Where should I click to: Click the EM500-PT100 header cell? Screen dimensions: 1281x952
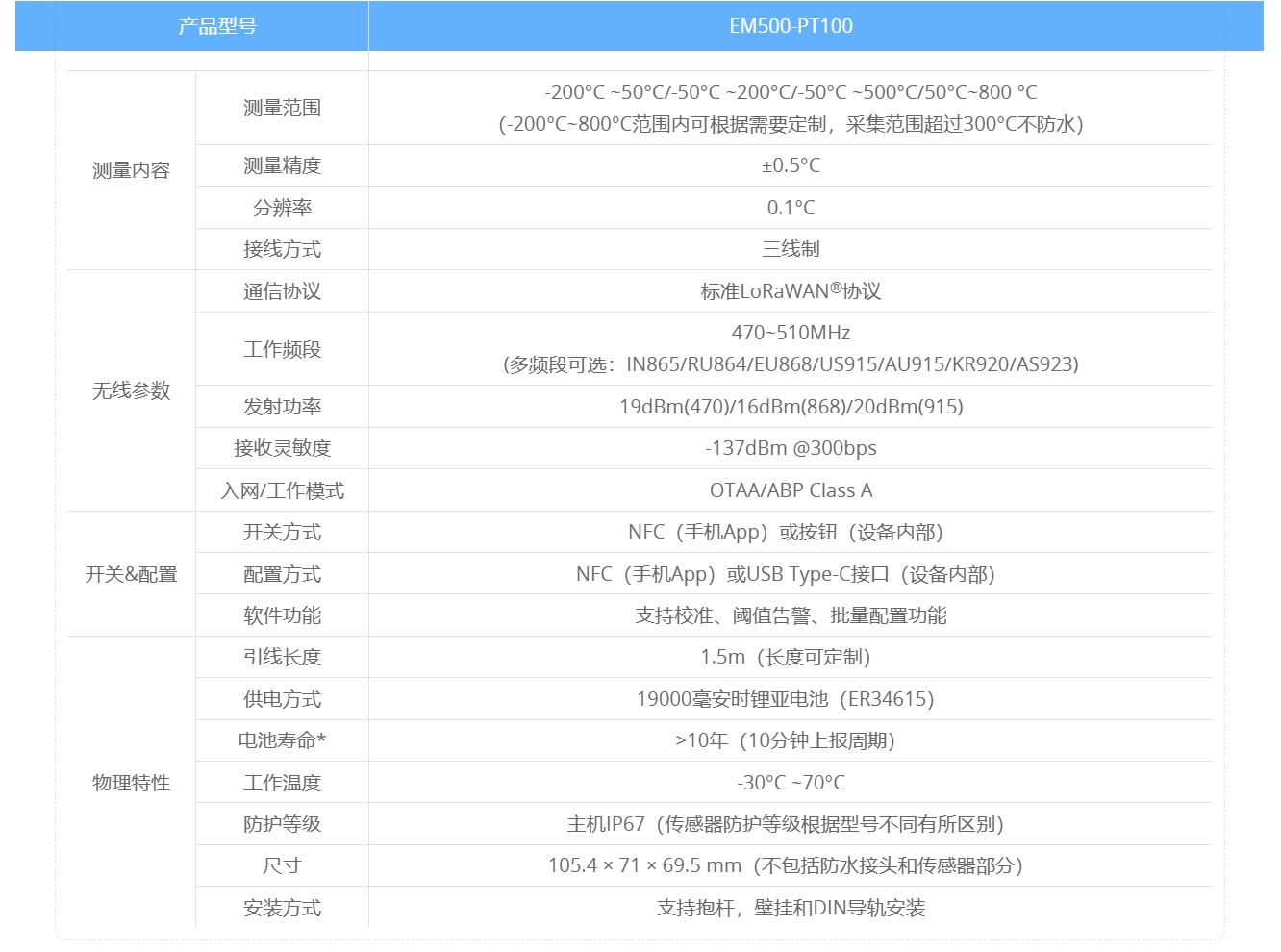pyautogui.click(x=791, y=26)
